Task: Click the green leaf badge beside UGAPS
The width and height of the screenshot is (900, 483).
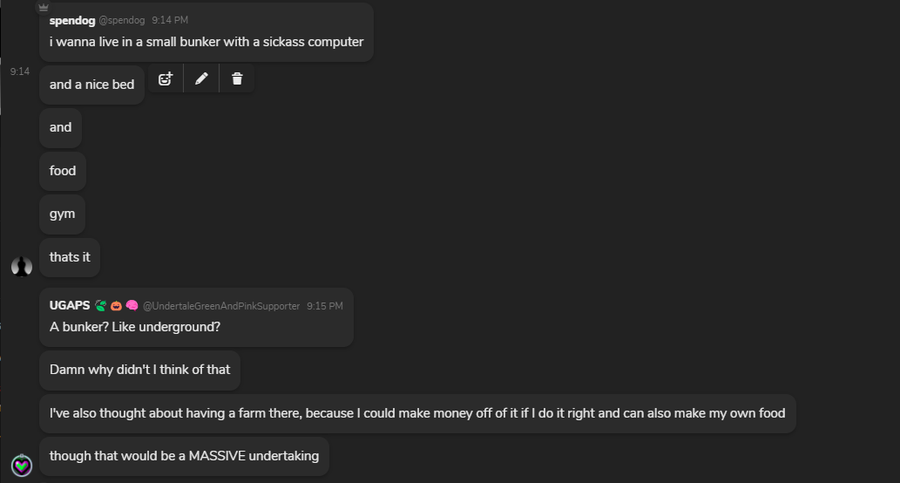Action: point(100,305)
